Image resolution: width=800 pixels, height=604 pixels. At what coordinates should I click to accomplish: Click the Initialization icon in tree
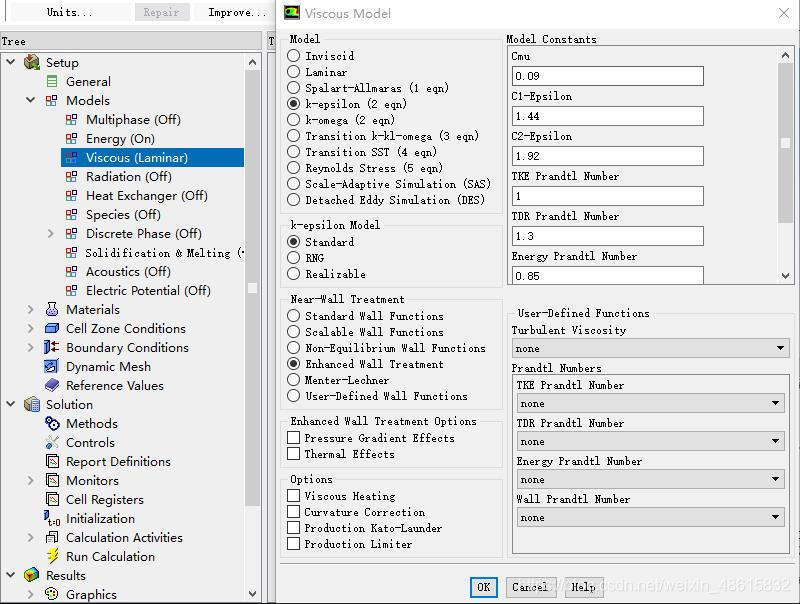click(x=52, y=519)
